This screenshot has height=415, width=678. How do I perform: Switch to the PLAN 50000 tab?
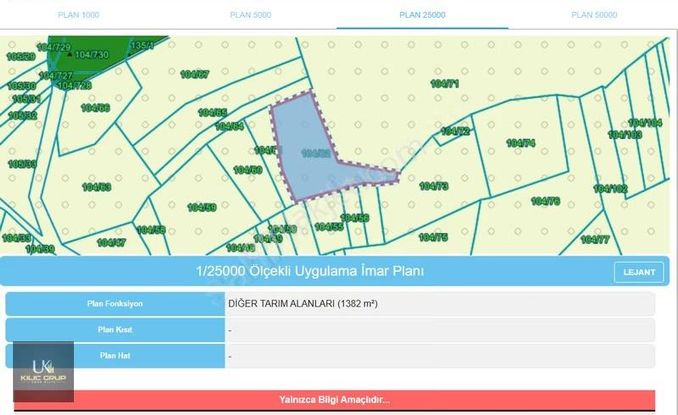(x=593, y=15)
